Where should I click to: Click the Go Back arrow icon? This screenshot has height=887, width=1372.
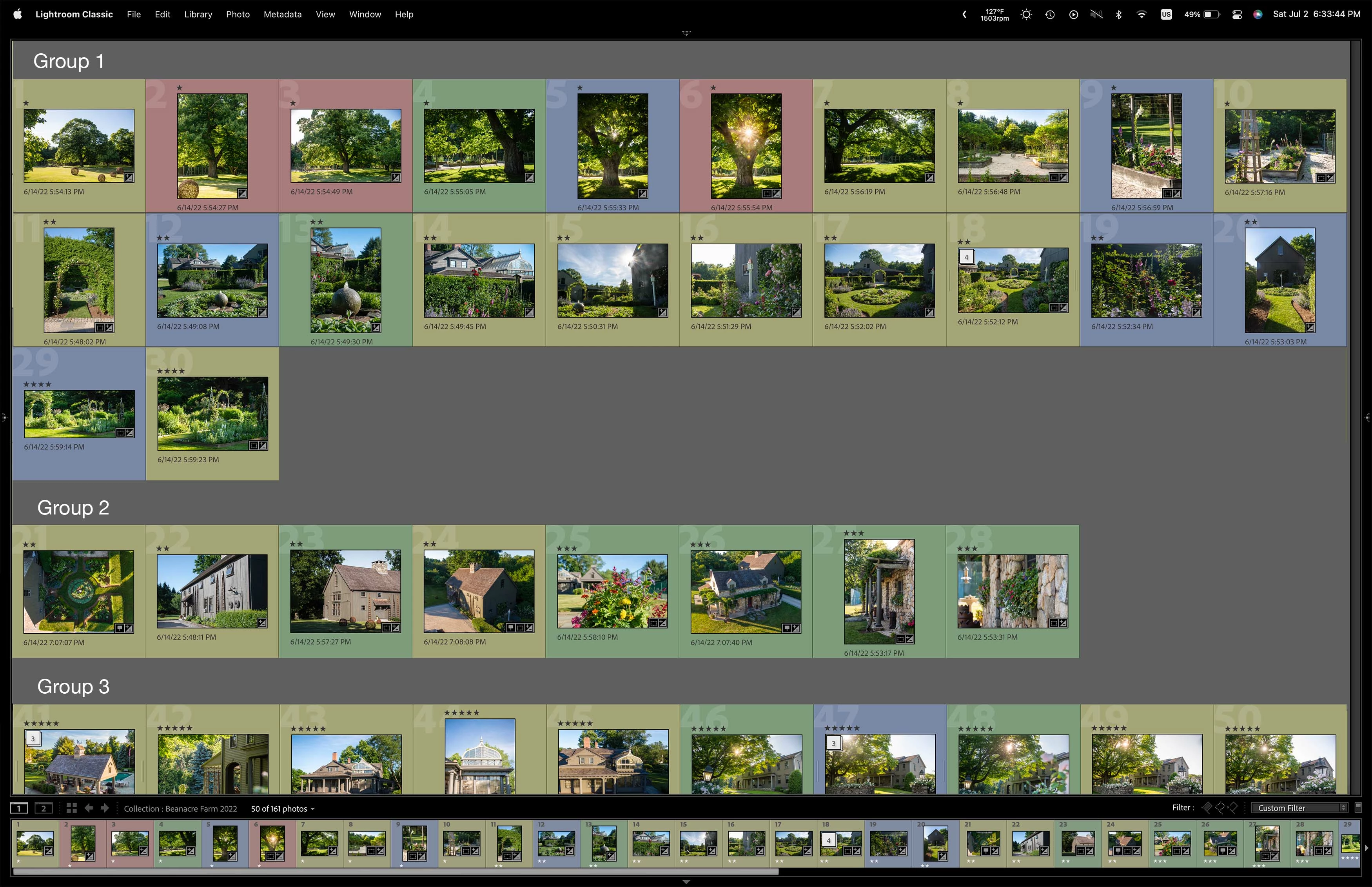[89, 808]
